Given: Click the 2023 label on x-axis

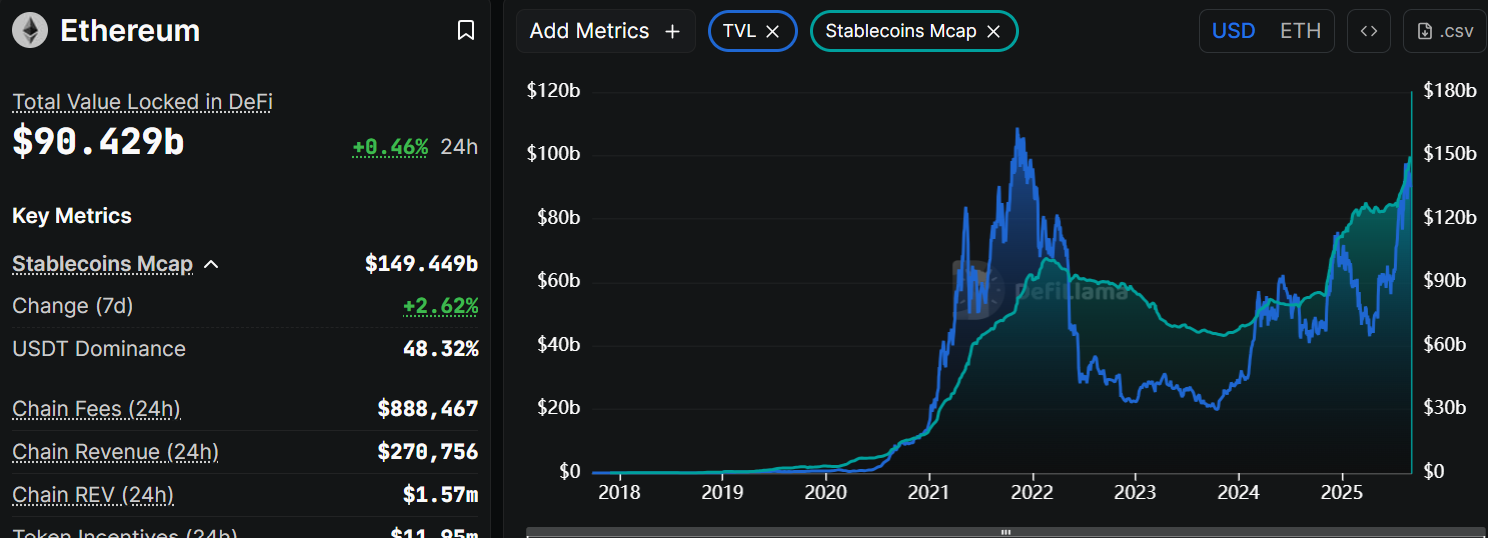Looking at the screenshot, I should [x=1136, y=492].
